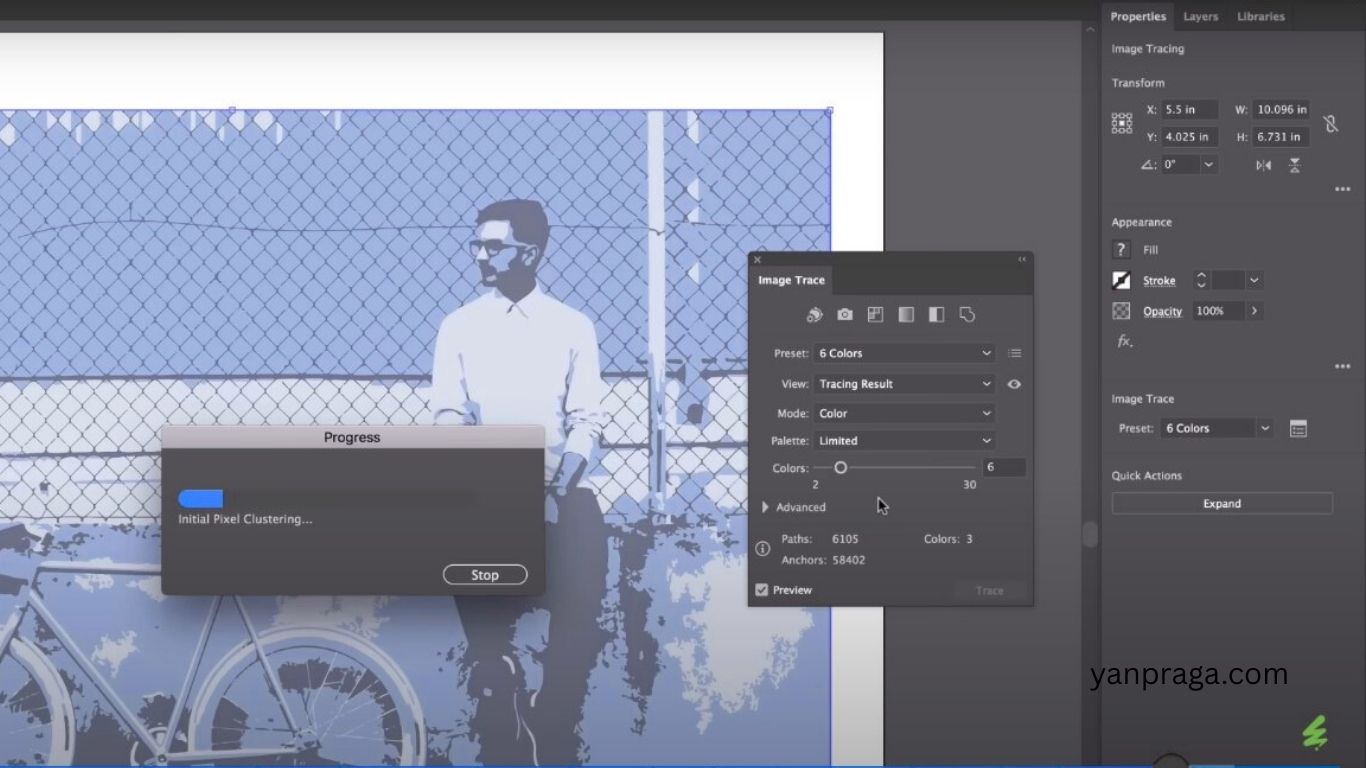Open the Mode dropdown set to Color
Image resolution: width=1366 pixels, height=768 pixels.
coord(904,413)
